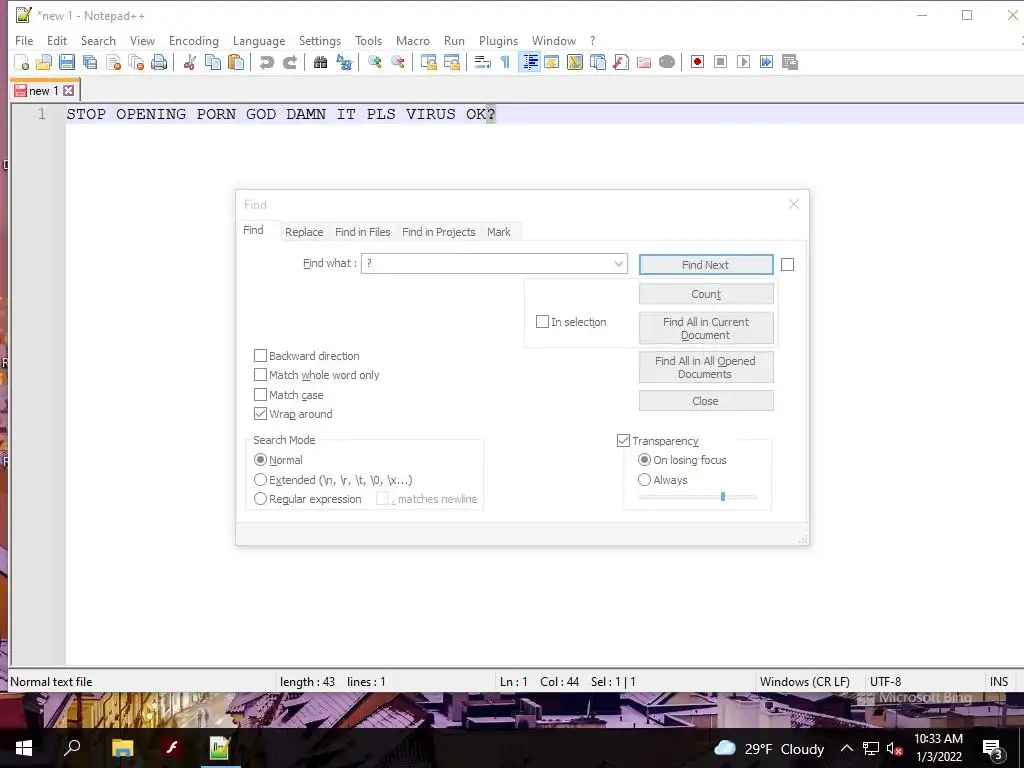Click Run Macro Multiple Times icon
The image size is (1024, 768).
[766, 62]
